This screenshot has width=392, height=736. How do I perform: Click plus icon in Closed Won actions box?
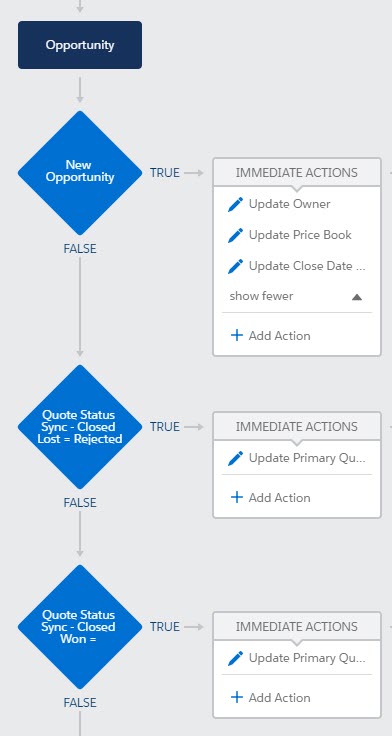tap(237, 697)
